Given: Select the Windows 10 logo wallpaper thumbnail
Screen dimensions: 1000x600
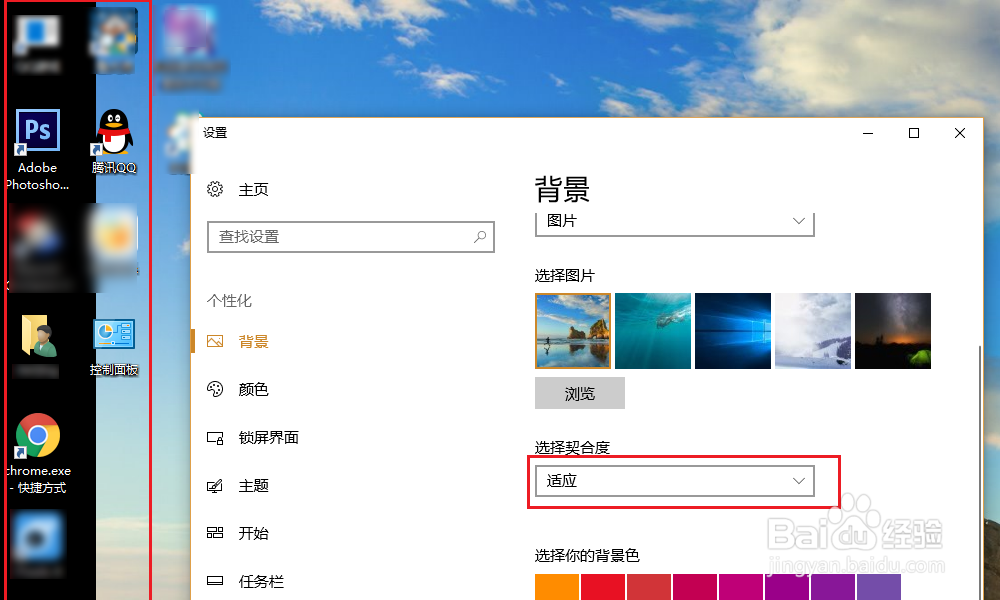Looking at the screenshot, I should (733, 331).
